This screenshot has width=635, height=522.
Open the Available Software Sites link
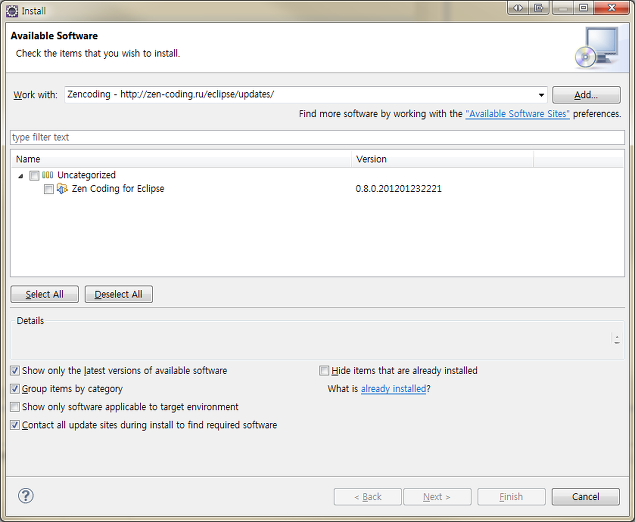click(518, 114)
